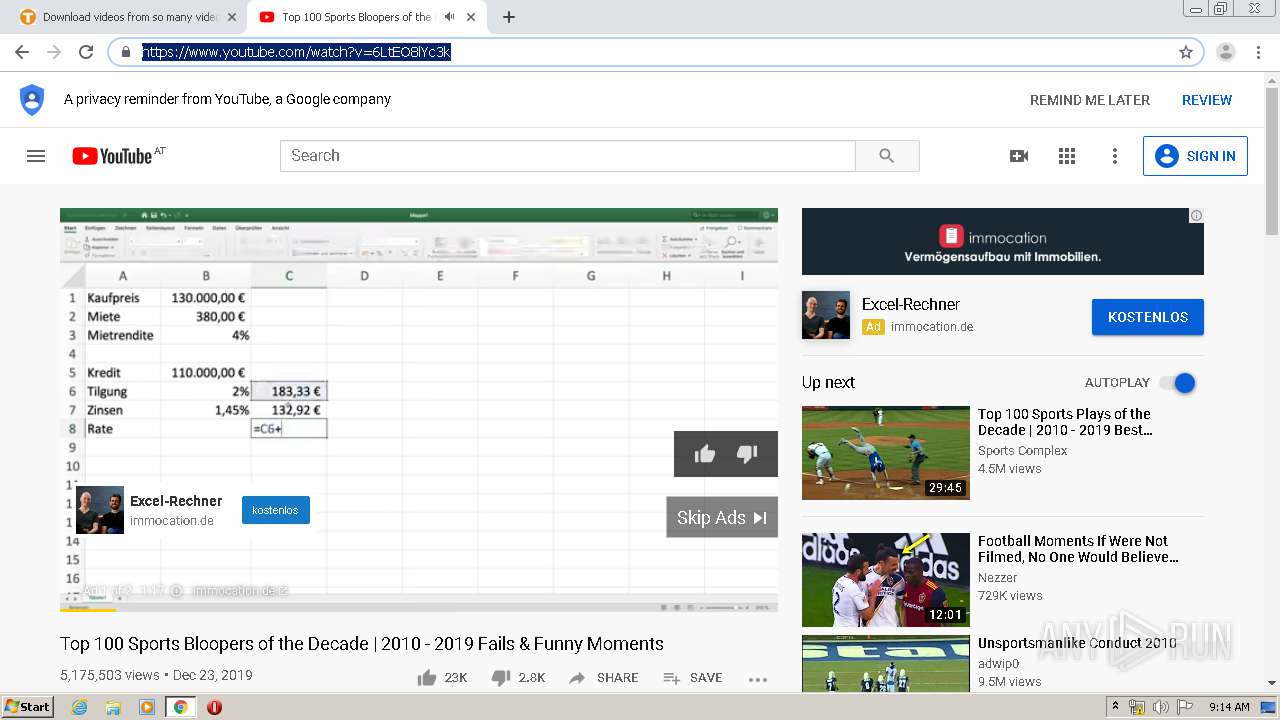Open Sports Complex channel
Viewport: 1280px width, 720px height.
pos(1022,451)
